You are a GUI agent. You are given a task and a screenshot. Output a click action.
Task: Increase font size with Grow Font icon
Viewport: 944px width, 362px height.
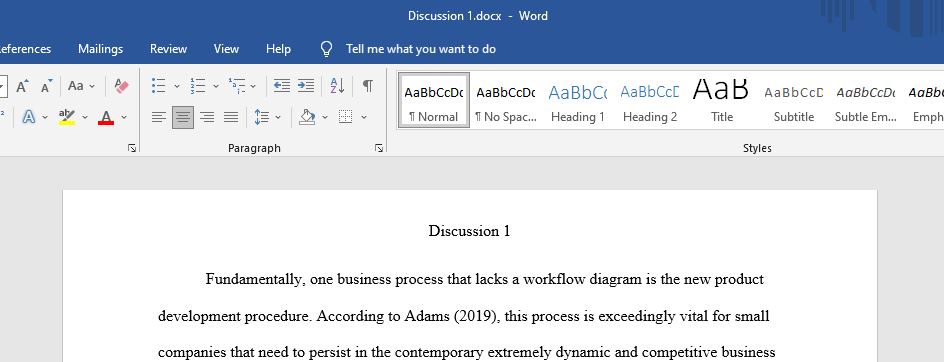(x=22, y=86)
